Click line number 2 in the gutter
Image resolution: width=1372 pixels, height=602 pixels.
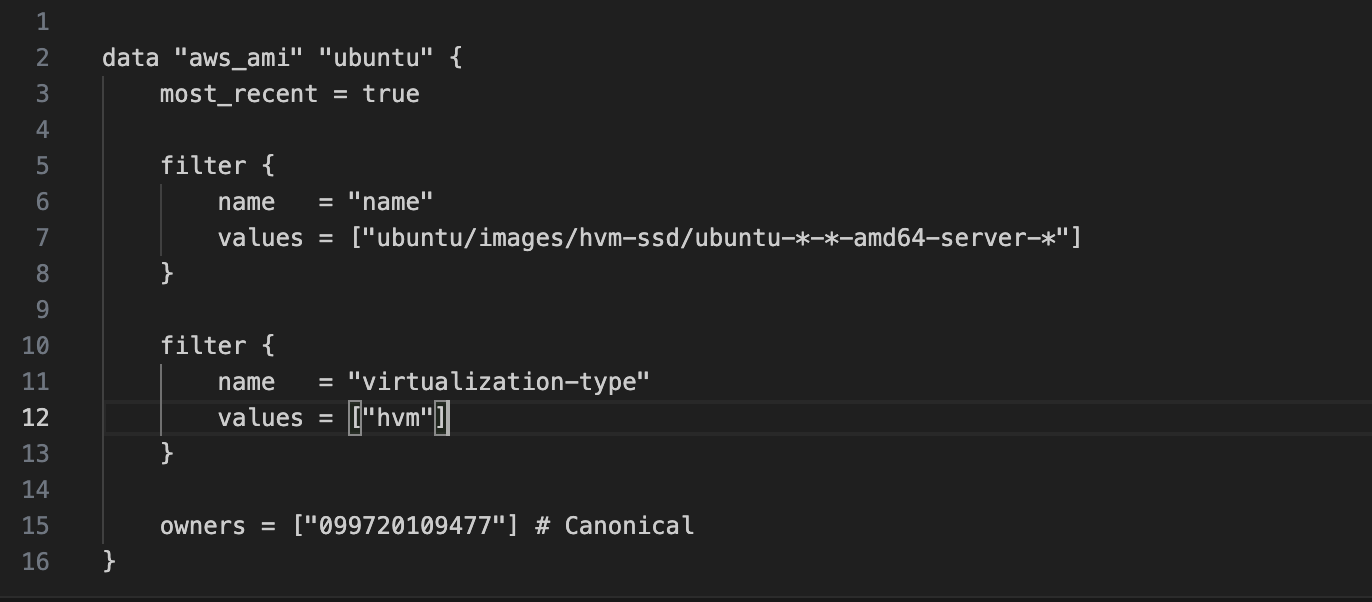pyautogui.click(x=41, y=58)
